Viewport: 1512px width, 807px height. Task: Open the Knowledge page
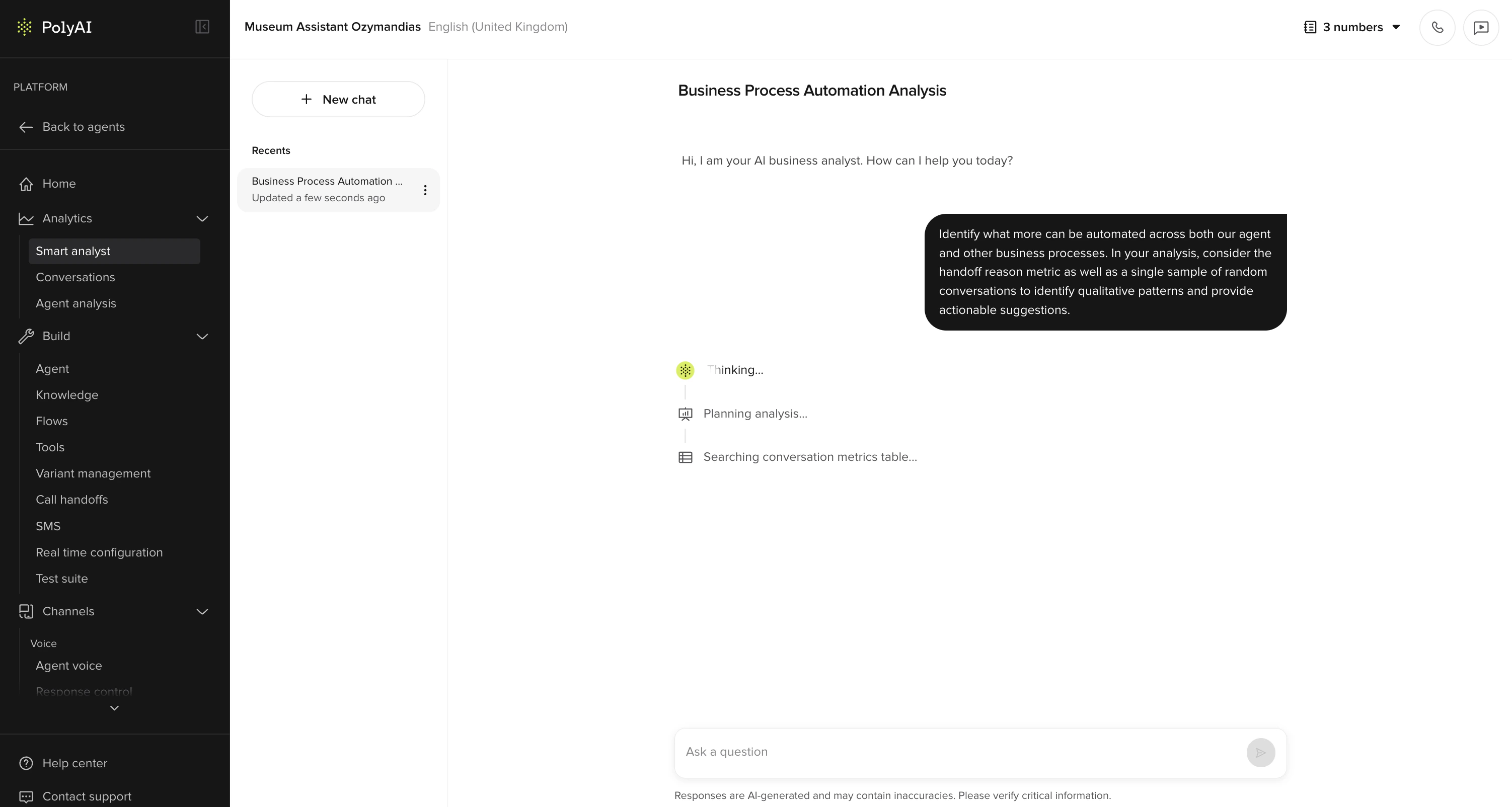click(x=66, y=394)
